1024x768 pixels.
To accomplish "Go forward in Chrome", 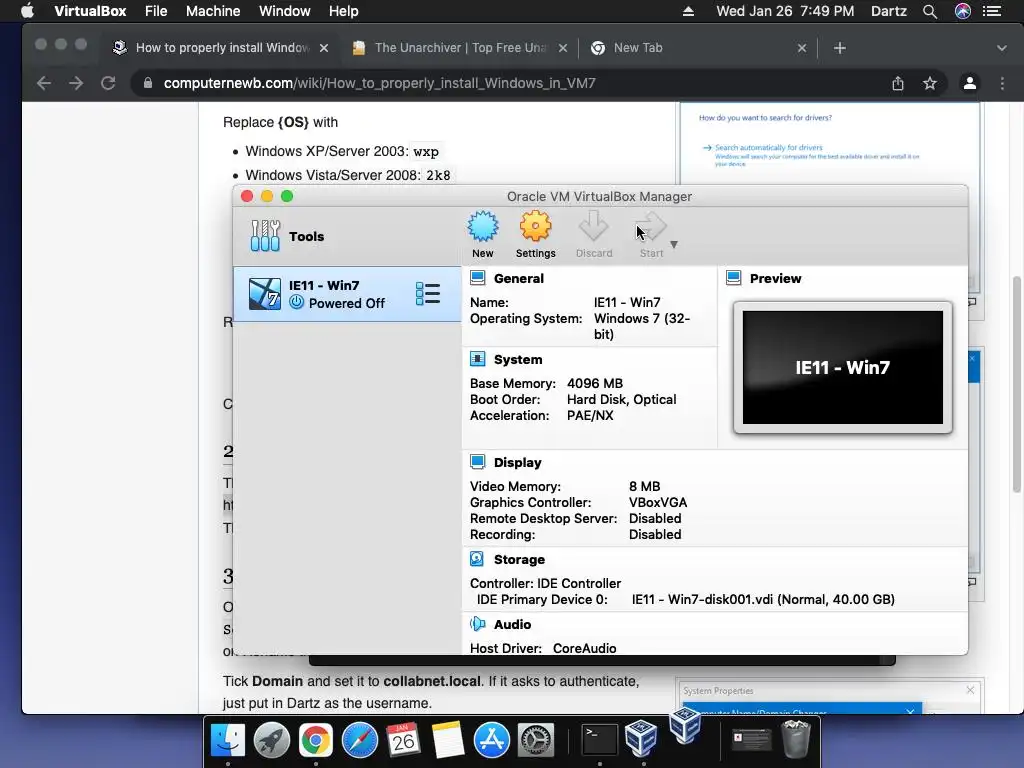I will click(x=76, y=83).
